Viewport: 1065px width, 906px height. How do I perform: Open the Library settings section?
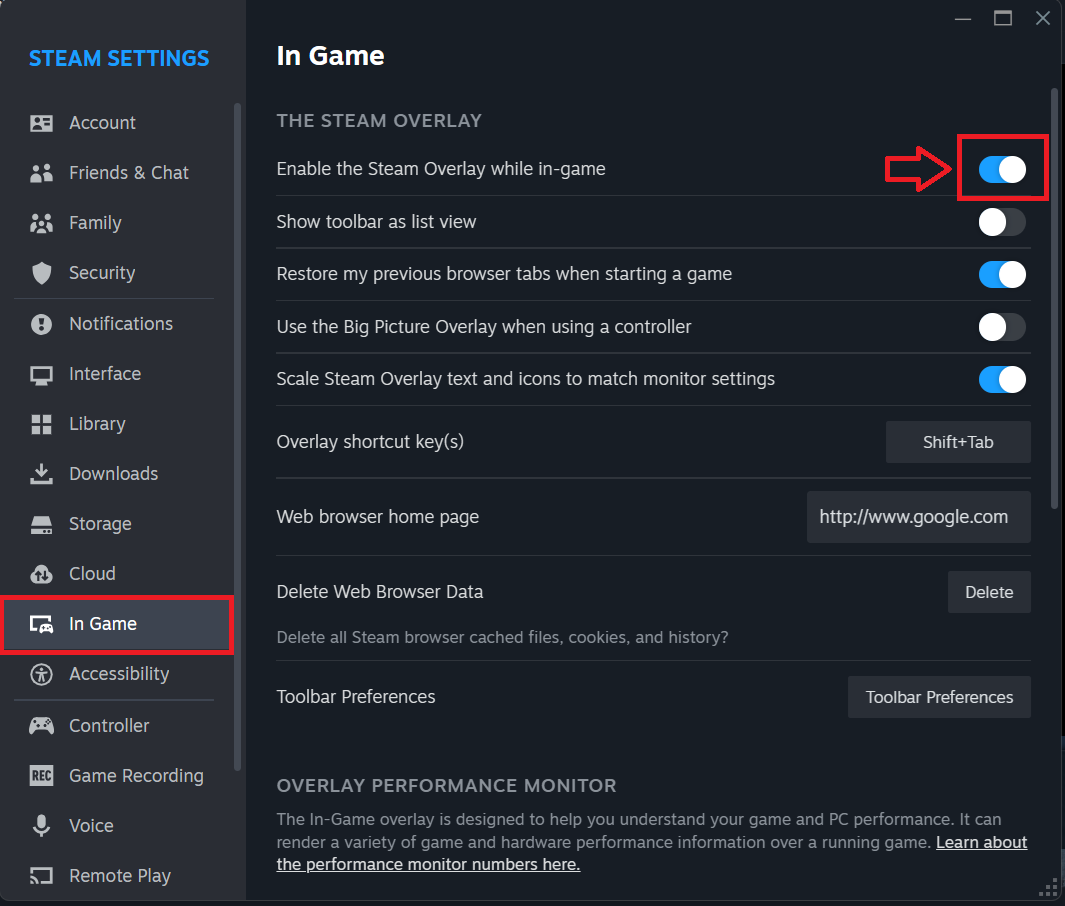click(97, 424)
